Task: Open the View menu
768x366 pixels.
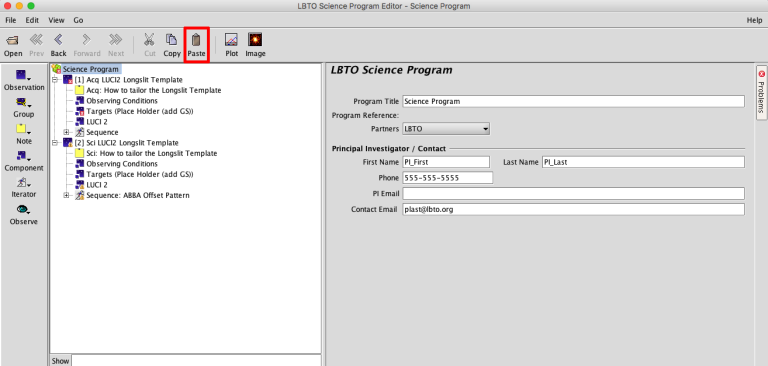Action: coord(56,20)
